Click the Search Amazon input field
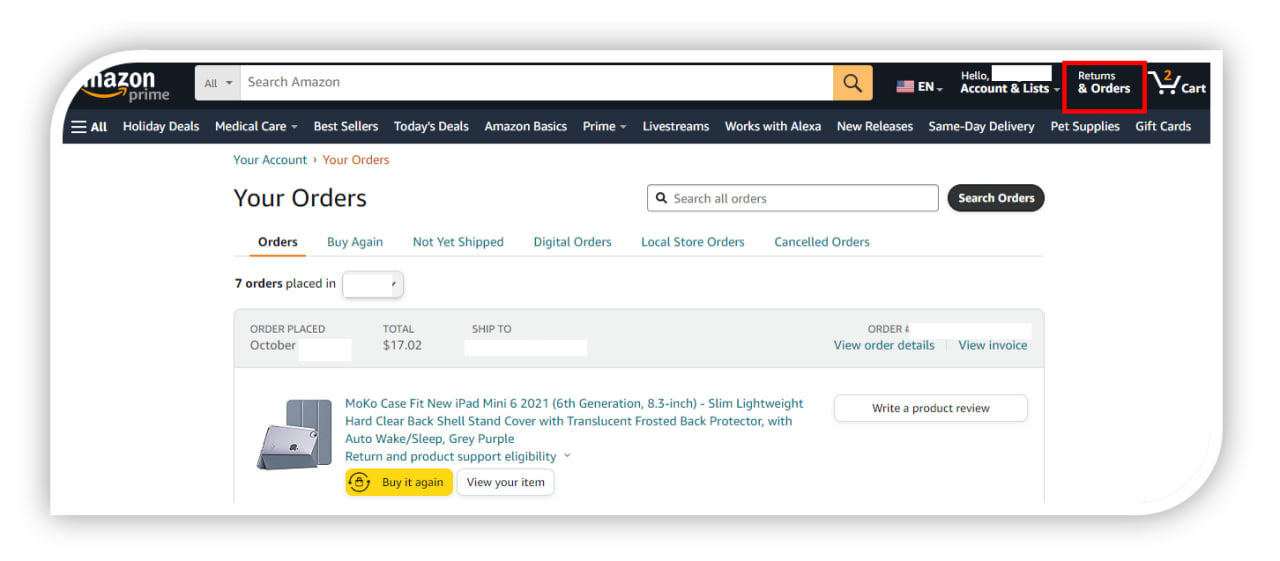 pyautogui.click(x=537, y=83)
